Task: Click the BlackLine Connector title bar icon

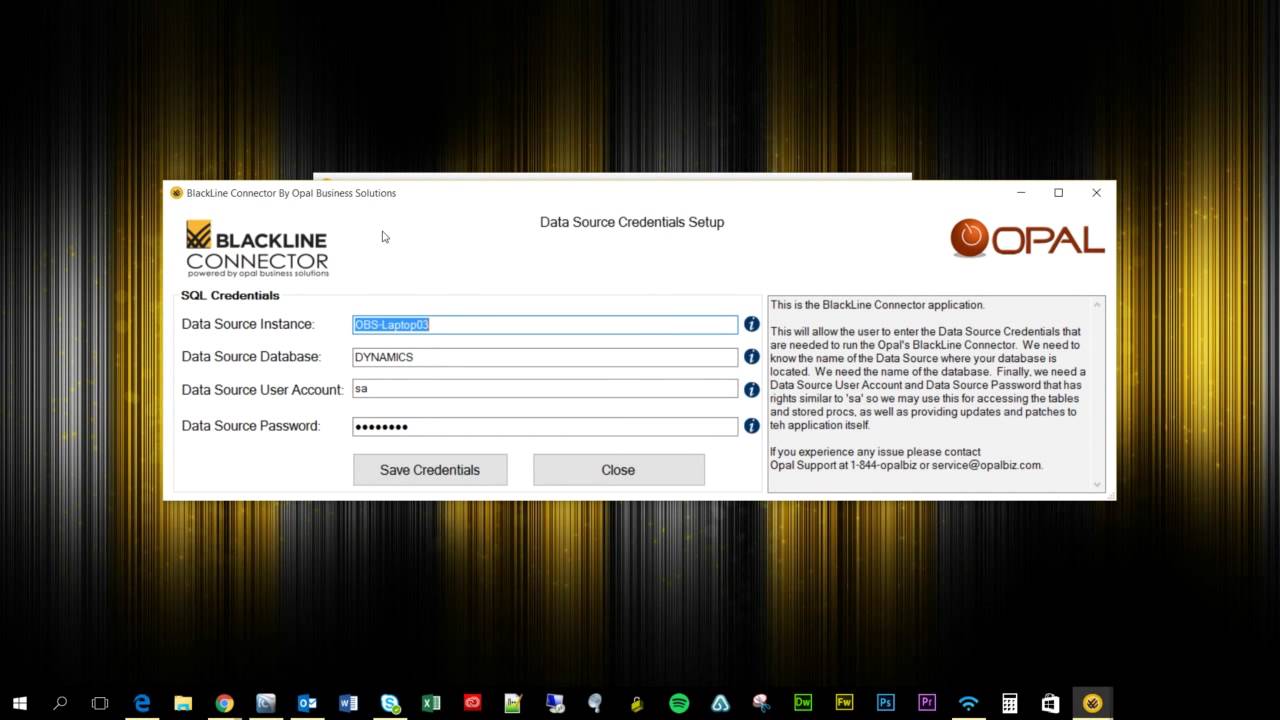Action: coord(177,193)
